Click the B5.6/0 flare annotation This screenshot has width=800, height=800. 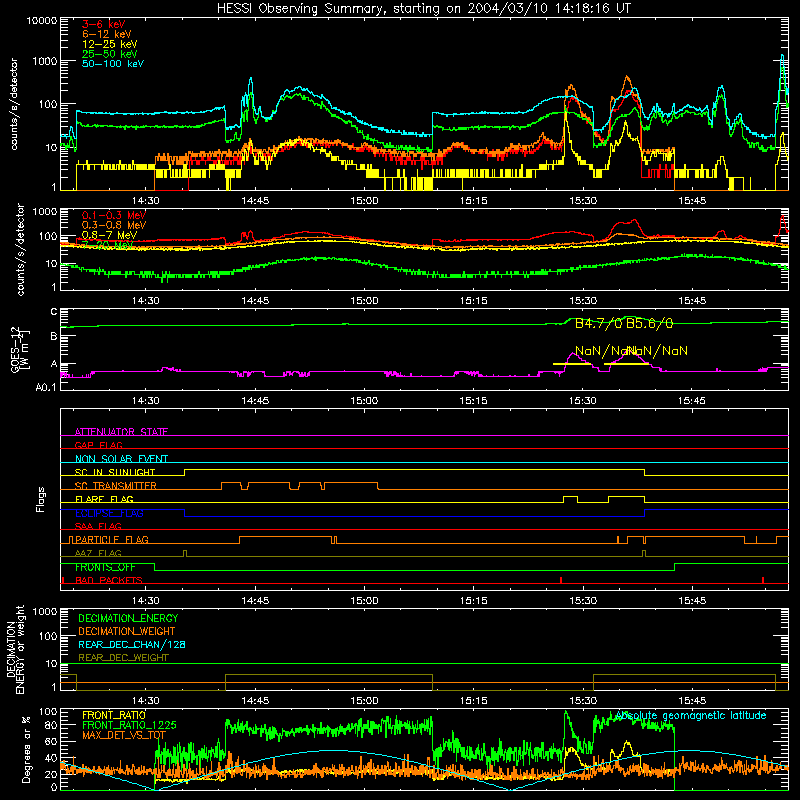pyautogui.click(x=649, y=323)
